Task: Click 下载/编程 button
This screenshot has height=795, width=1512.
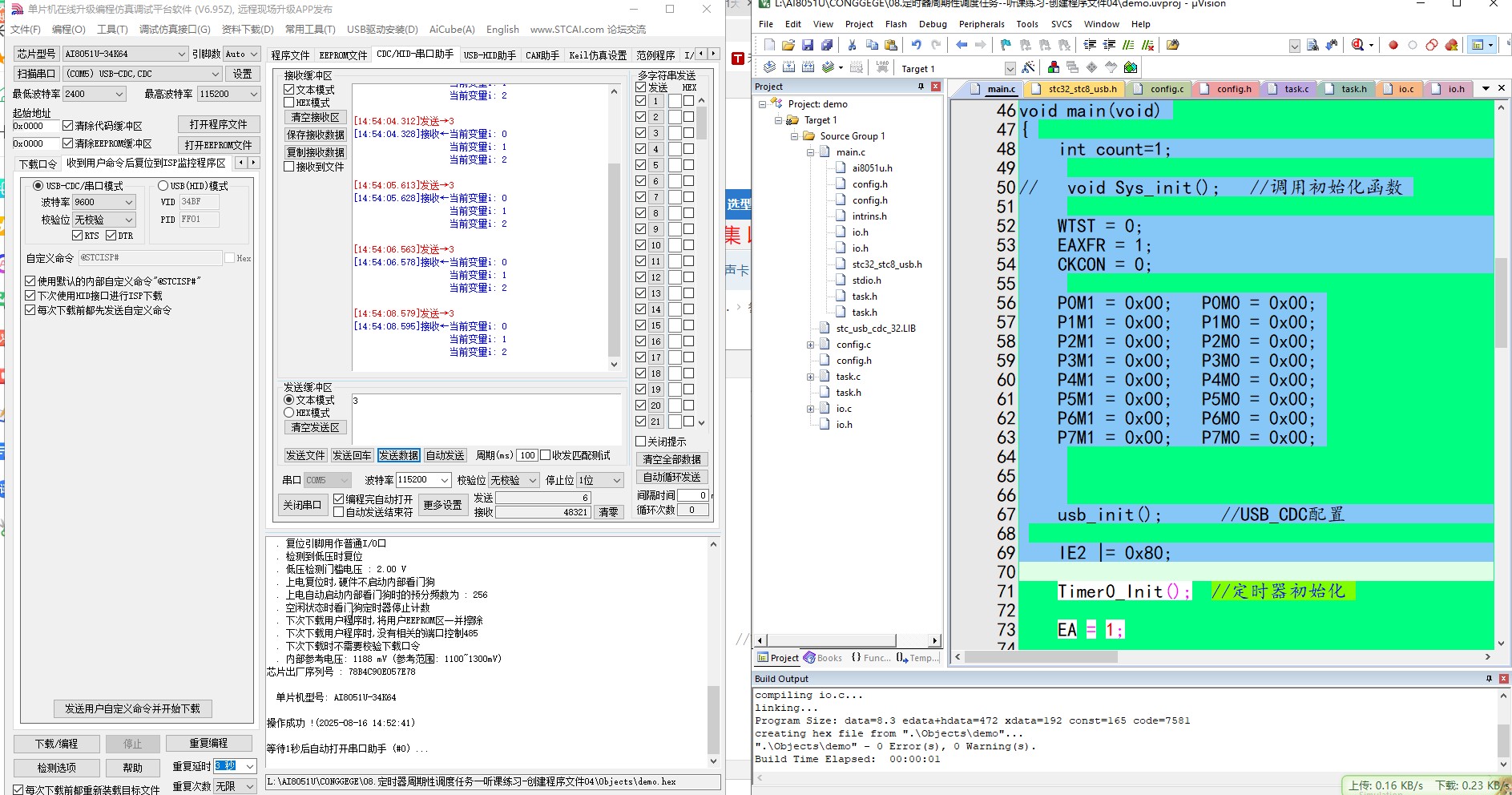Action: coord(57,744)
